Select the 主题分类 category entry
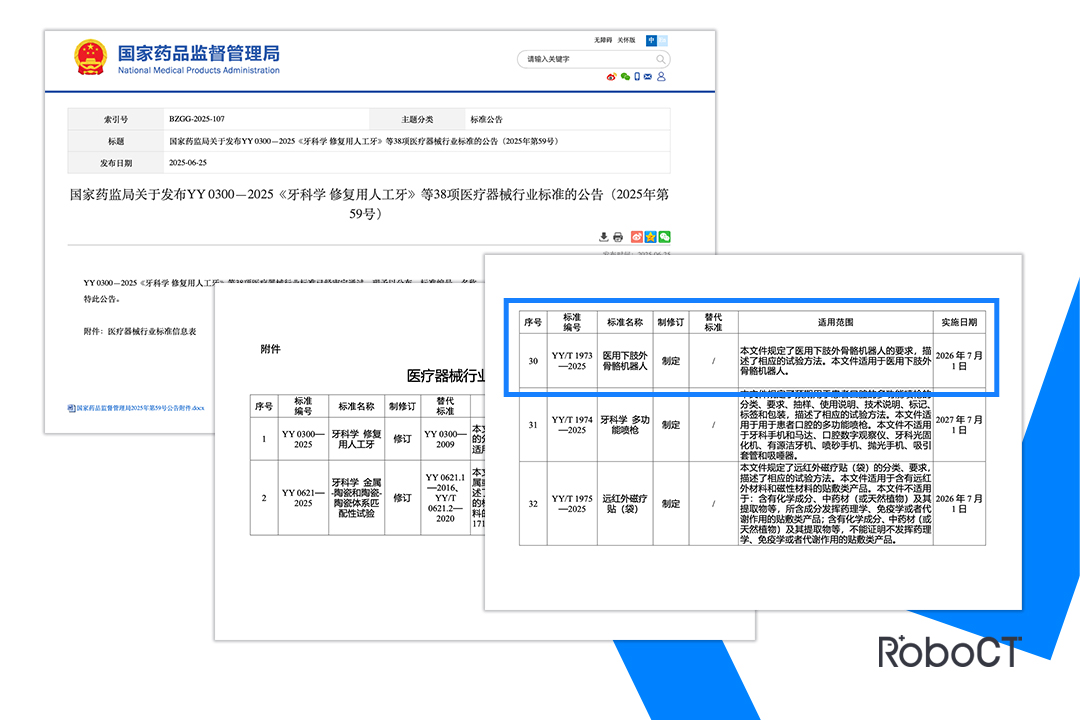1080x720 pixels. click(417, 119)
